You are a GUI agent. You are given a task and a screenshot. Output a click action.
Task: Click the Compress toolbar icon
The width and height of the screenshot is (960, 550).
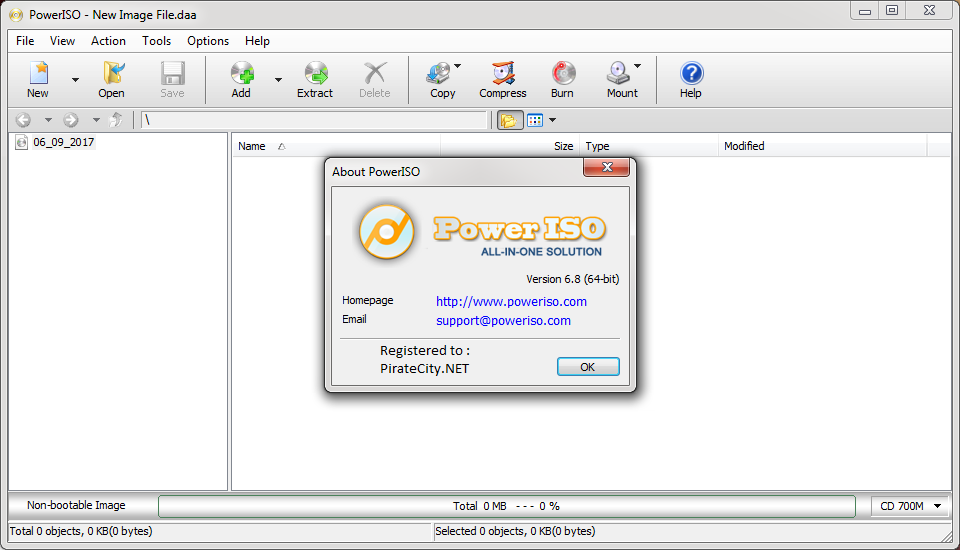point(503,73)
